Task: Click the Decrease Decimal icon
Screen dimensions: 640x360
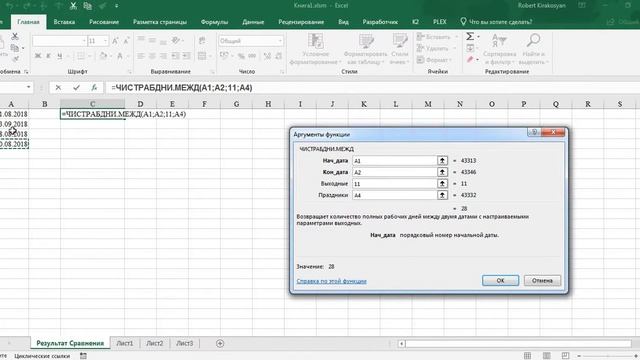Action: coord(279,56)
